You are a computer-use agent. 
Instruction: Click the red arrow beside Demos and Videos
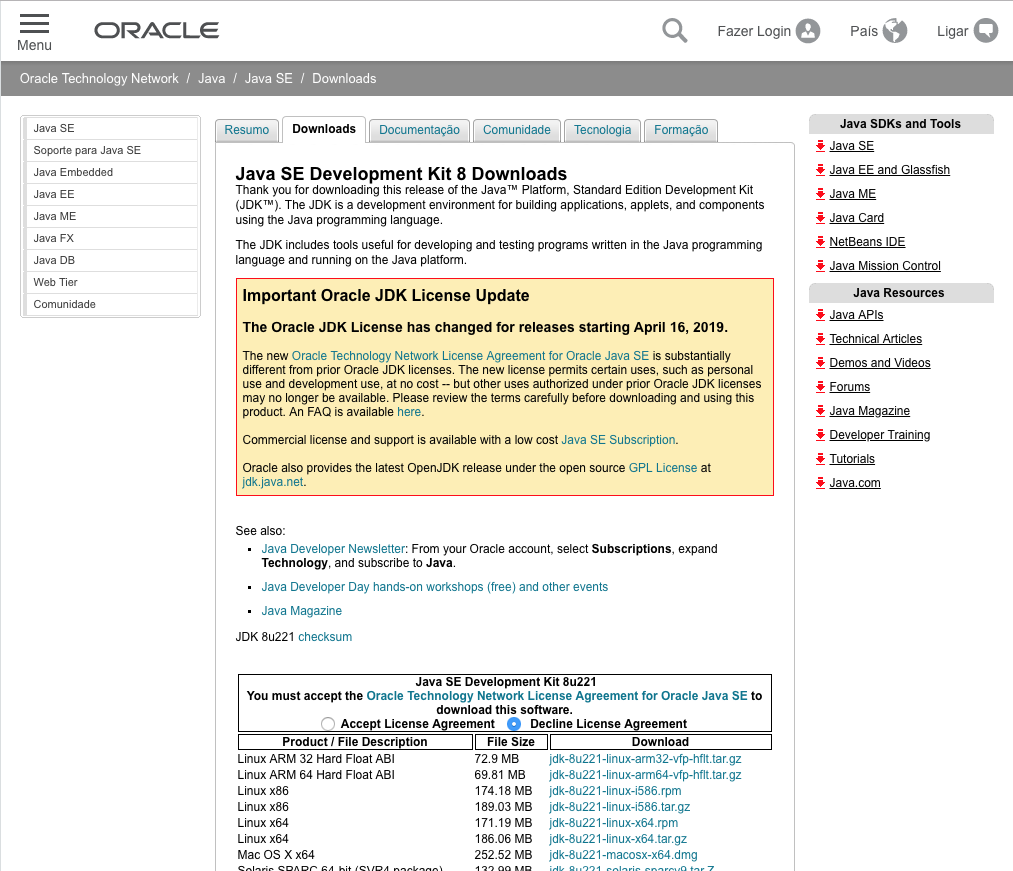820,362
